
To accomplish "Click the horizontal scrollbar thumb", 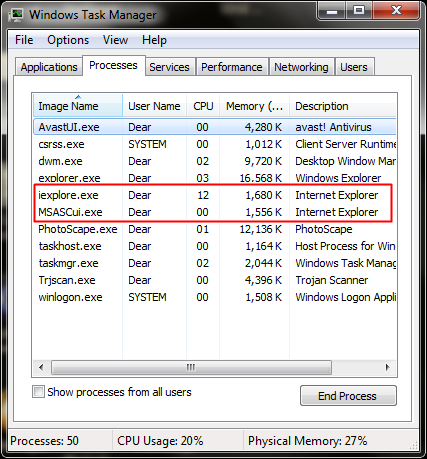I will [x=191, y=367].
